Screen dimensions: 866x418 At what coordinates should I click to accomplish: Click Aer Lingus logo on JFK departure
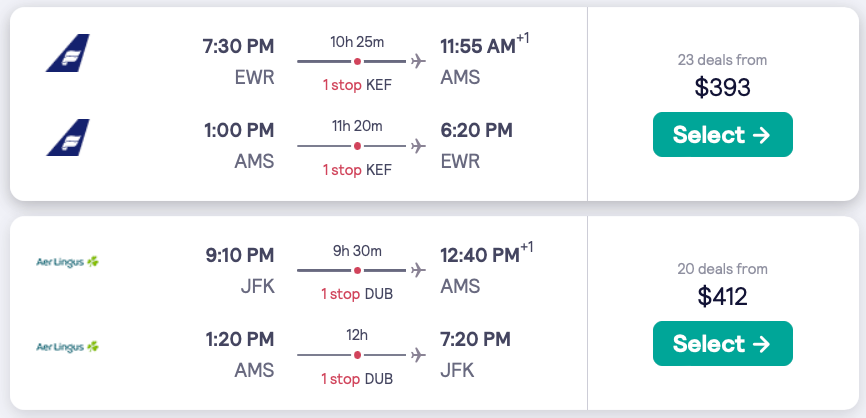pyautogui.click(x=67, y=262)
